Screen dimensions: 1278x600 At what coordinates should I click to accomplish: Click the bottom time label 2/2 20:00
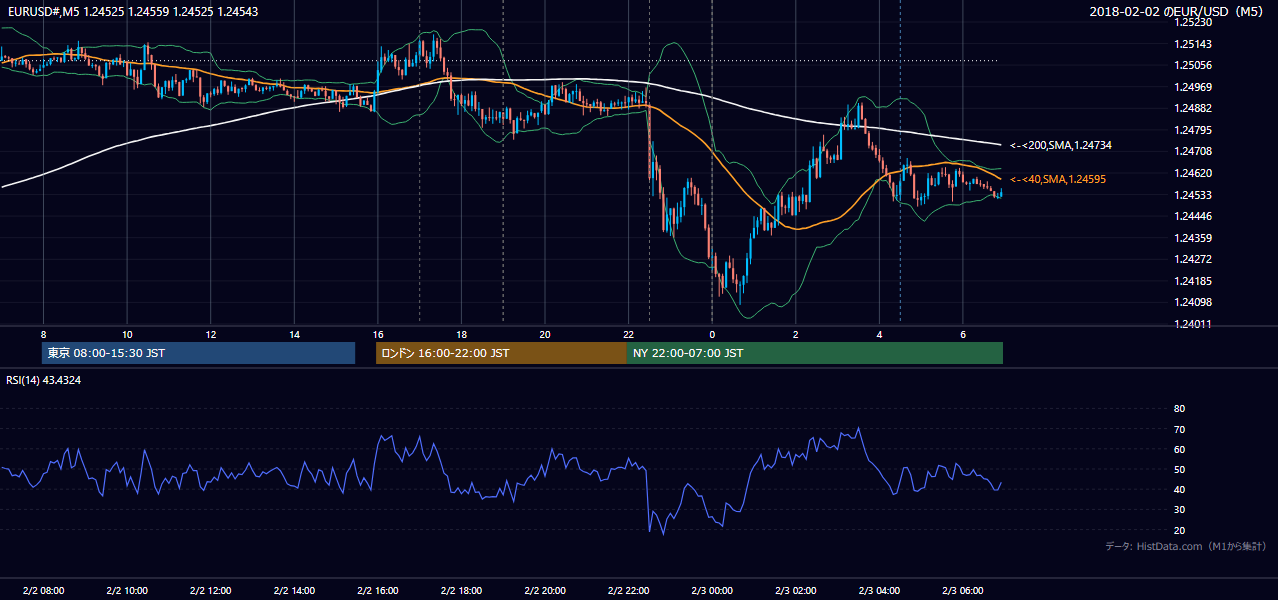tap(545, 591)
